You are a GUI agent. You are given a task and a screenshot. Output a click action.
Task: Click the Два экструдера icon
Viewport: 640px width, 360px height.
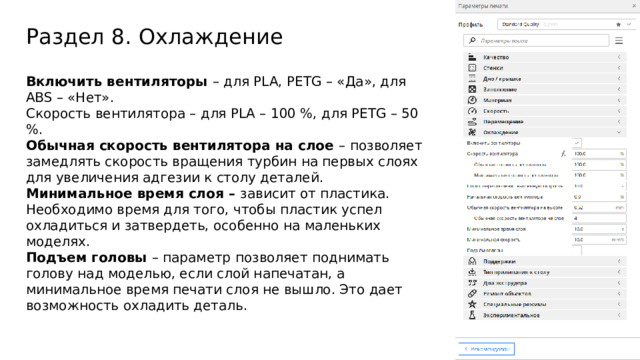pos(472,282)
